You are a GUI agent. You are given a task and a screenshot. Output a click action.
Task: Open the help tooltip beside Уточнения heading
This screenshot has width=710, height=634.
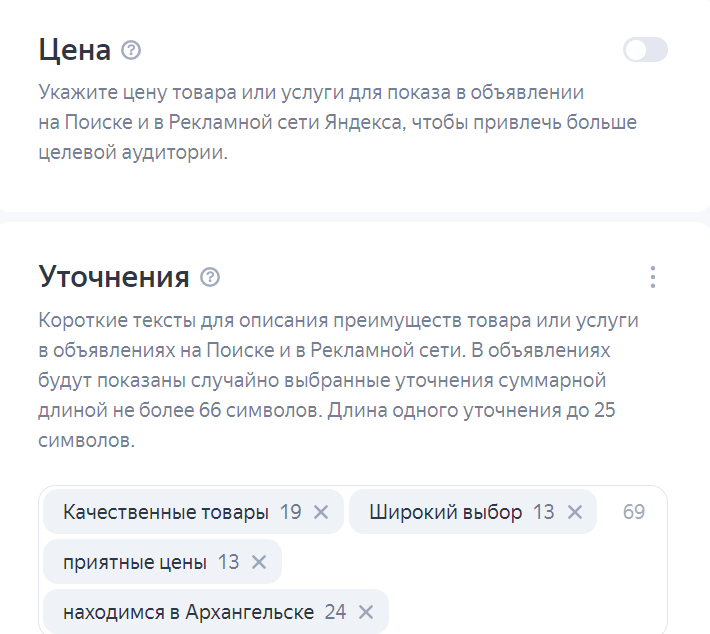pyautogui.click(x=210, y=277)
